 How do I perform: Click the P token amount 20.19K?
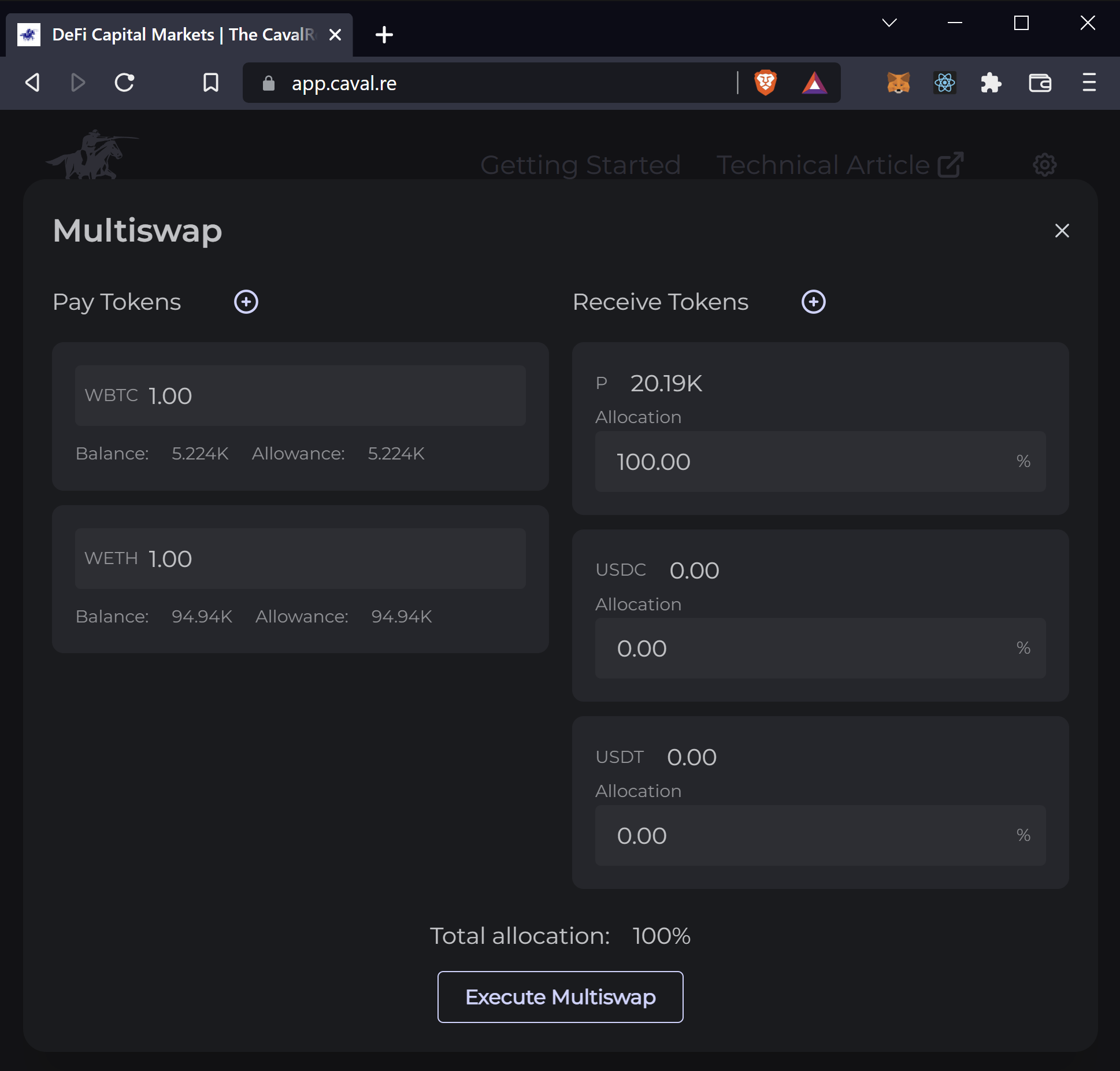pos(666,383)
